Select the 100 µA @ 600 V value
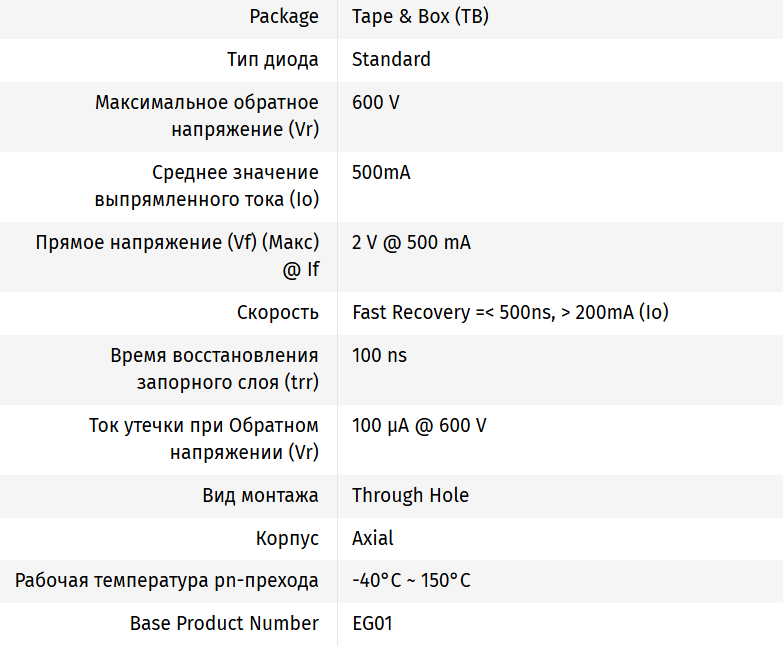Screen dimensions: 783x658 (x=419, y=425)
